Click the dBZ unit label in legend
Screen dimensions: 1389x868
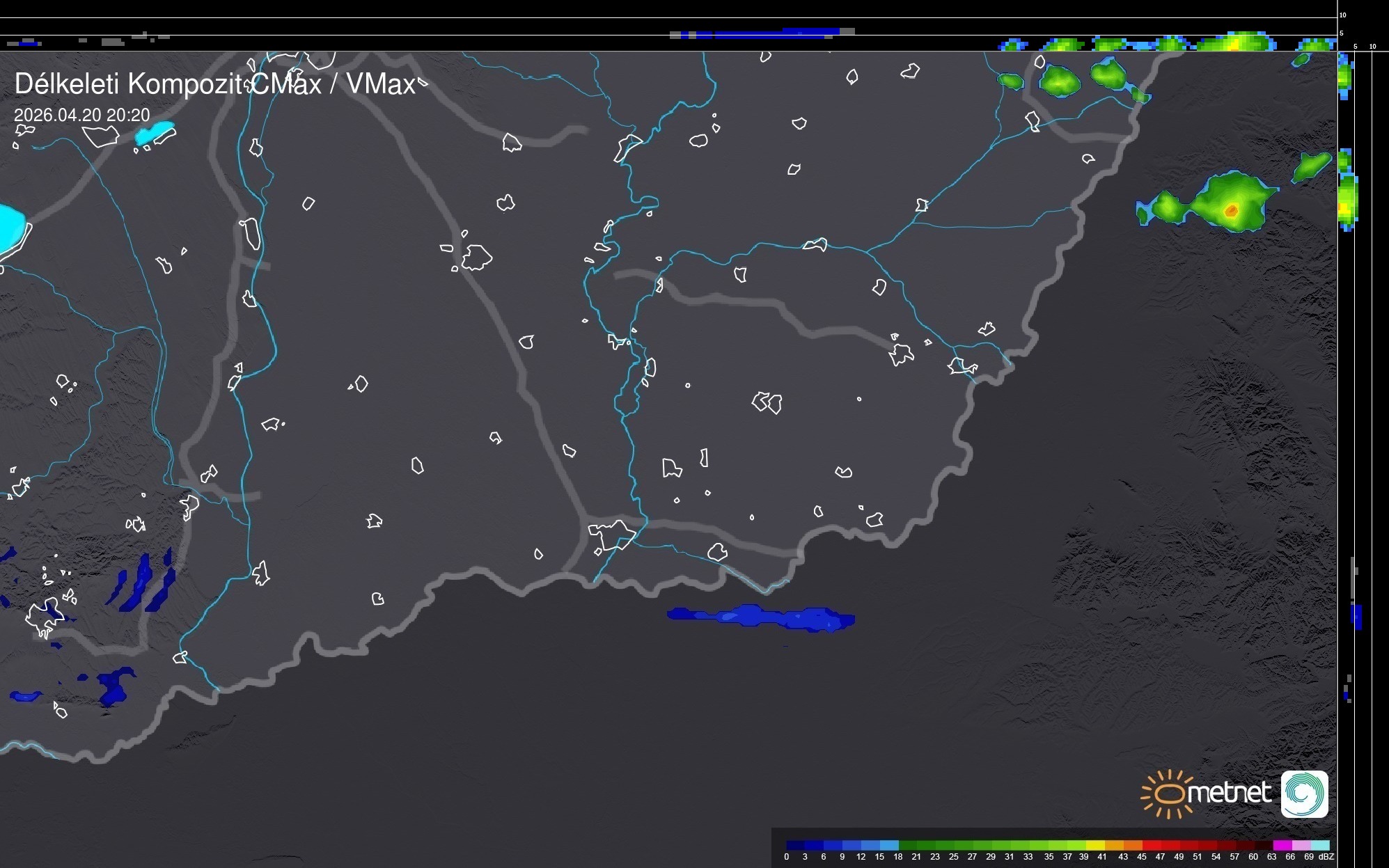(1326, 857)
